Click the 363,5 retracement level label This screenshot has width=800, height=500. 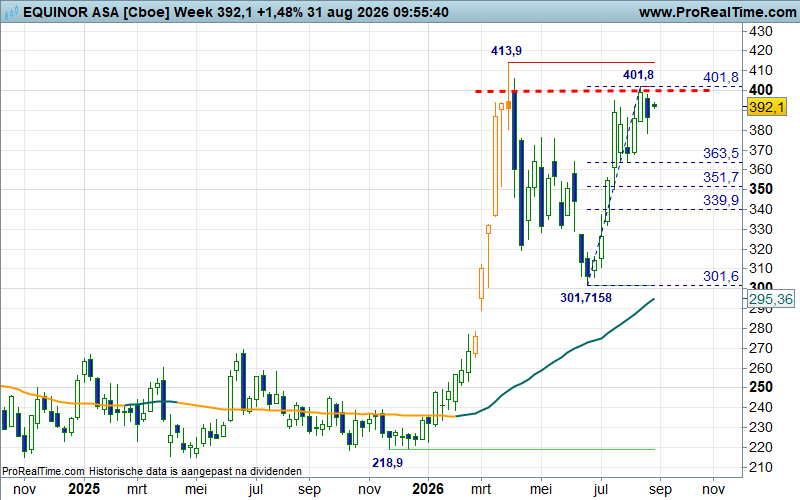click(720, 153)
